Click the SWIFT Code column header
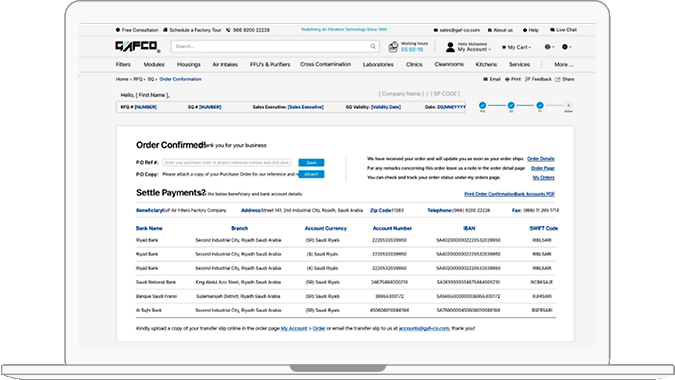675x380 pixels. pos(543,229)
